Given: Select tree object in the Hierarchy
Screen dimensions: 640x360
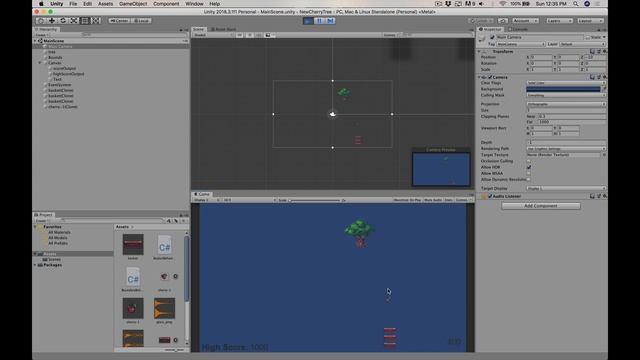Looking at the screenshot, I should [x=52, y=52].
